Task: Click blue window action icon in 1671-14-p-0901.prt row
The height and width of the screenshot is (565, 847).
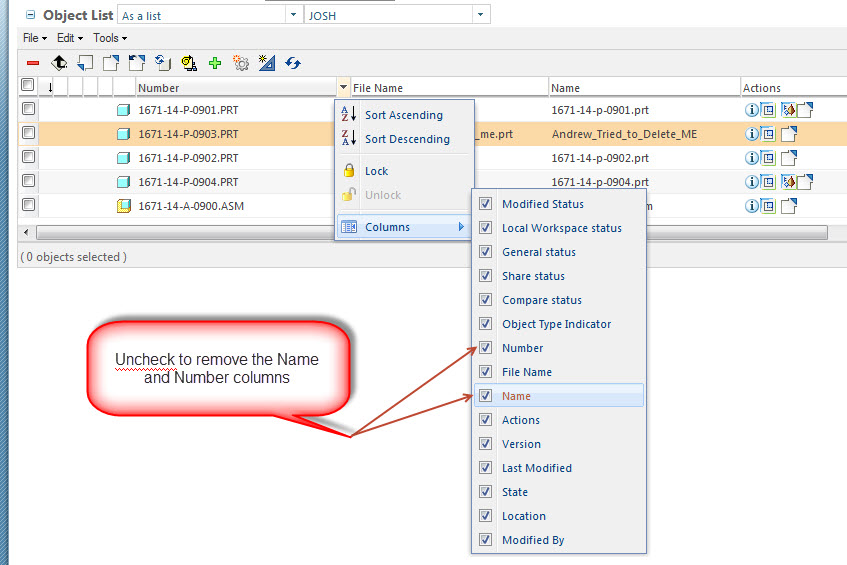Action: point(768,110)
